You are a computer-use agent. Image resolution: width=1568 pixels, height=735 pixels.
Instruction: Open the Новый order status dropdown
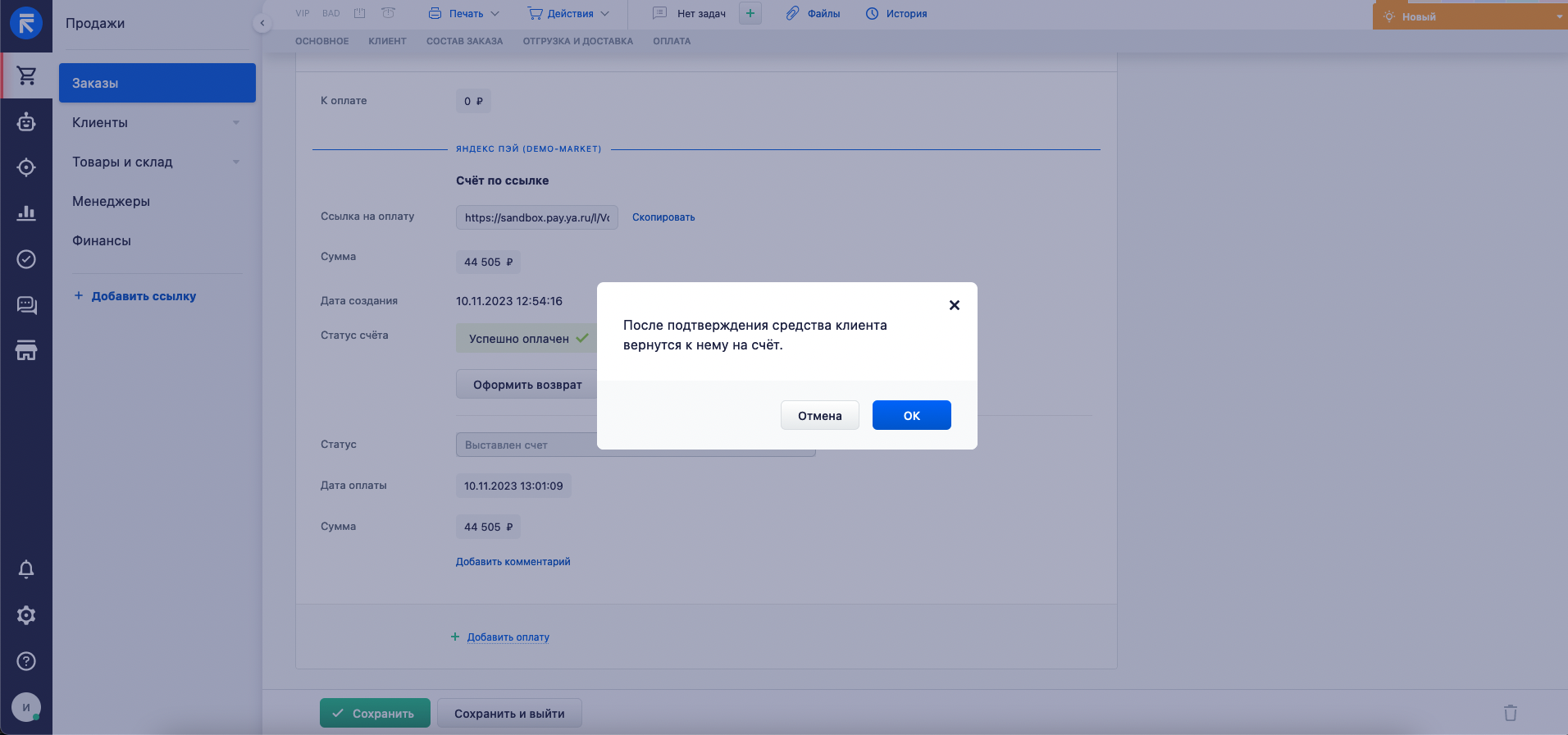pos(1470,16)
